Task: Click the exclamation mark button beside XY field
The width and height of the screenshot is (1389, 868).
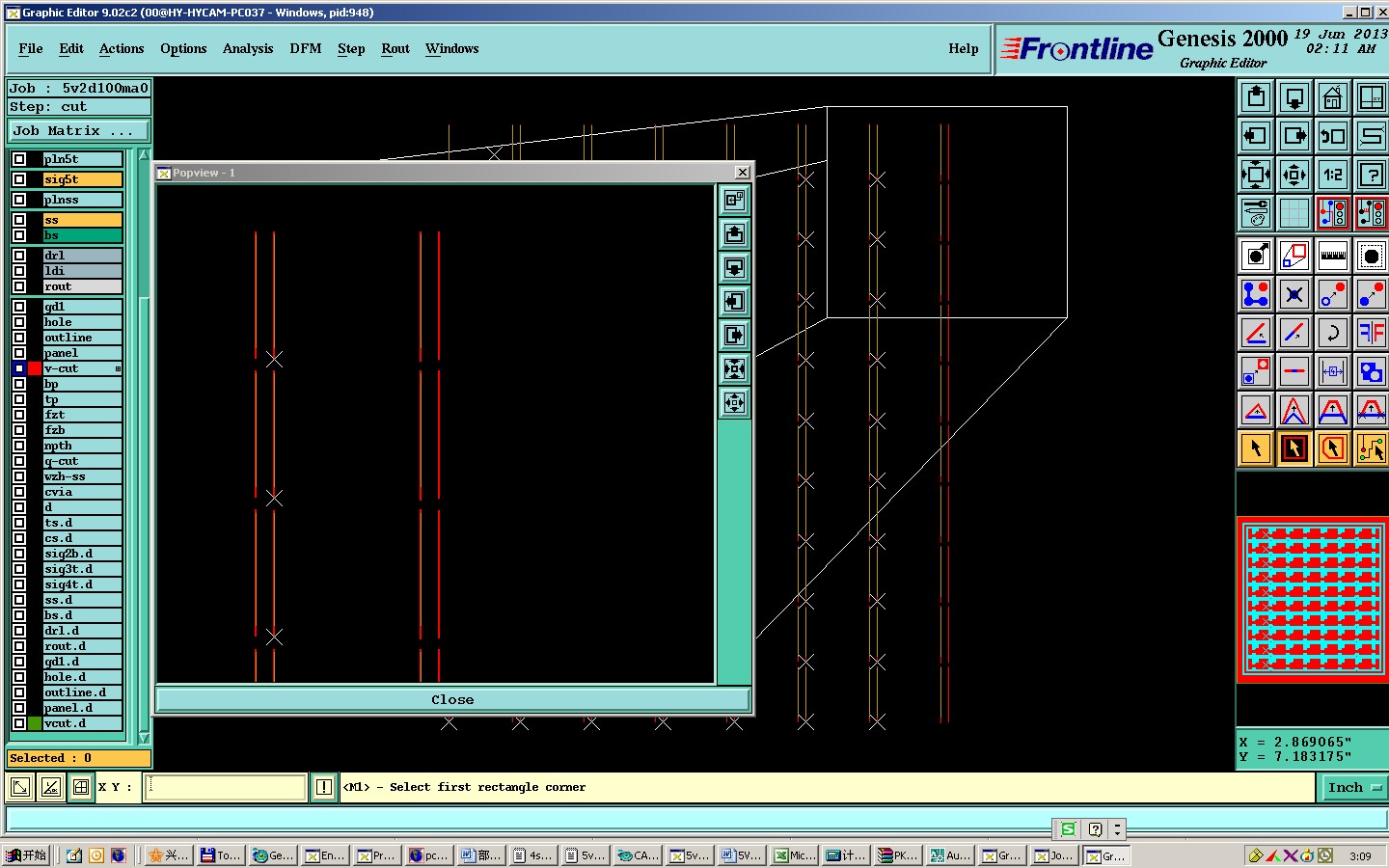Action: coord(324,787)
